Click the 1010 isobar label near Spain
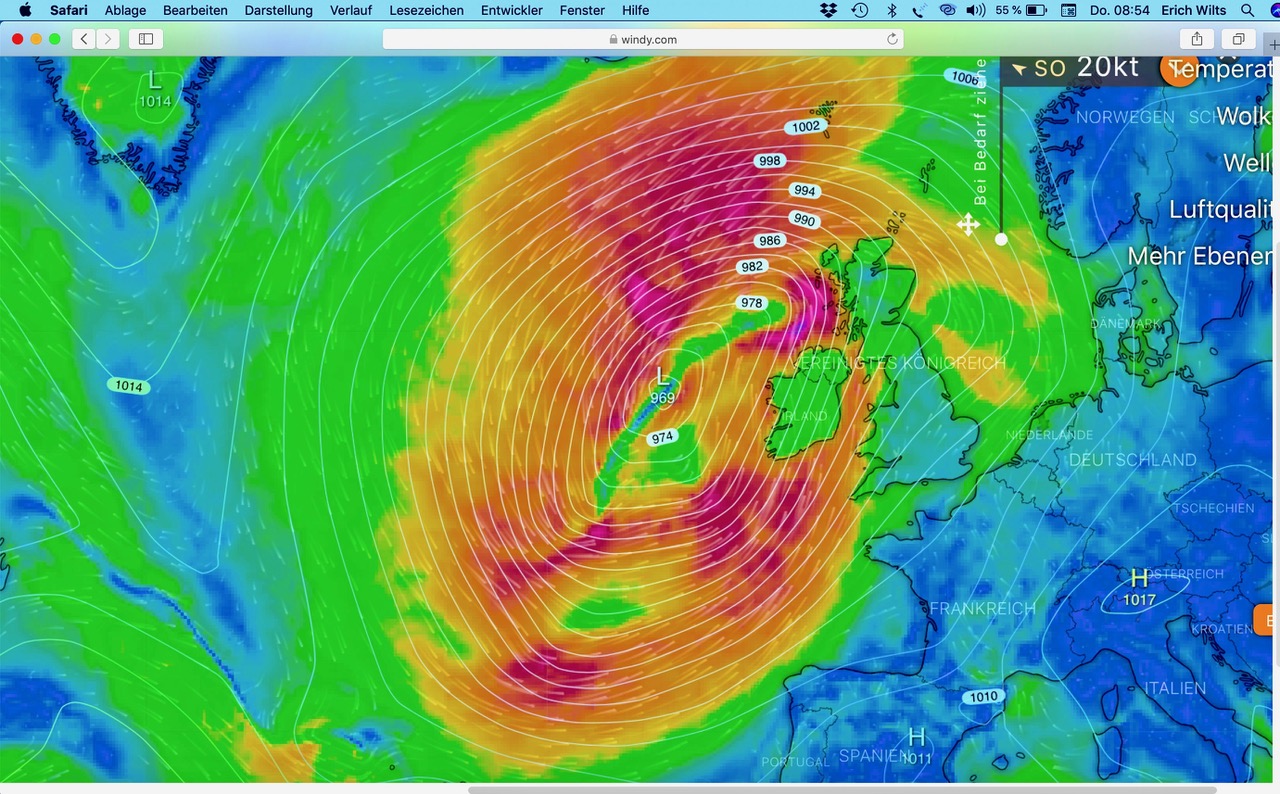Image resolution: width=1280 pixels, height=794 pixels. pos(983,697)
